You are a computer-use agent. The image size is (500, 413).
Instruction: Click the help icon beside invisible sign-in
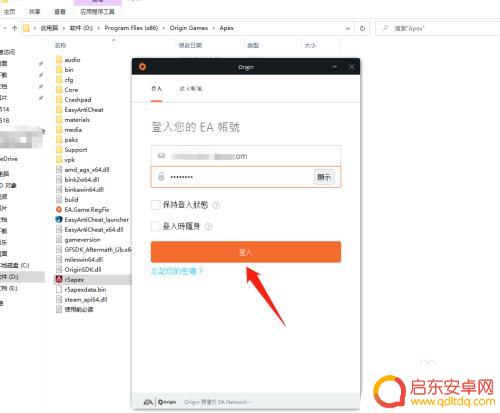[x=208, y=227]
